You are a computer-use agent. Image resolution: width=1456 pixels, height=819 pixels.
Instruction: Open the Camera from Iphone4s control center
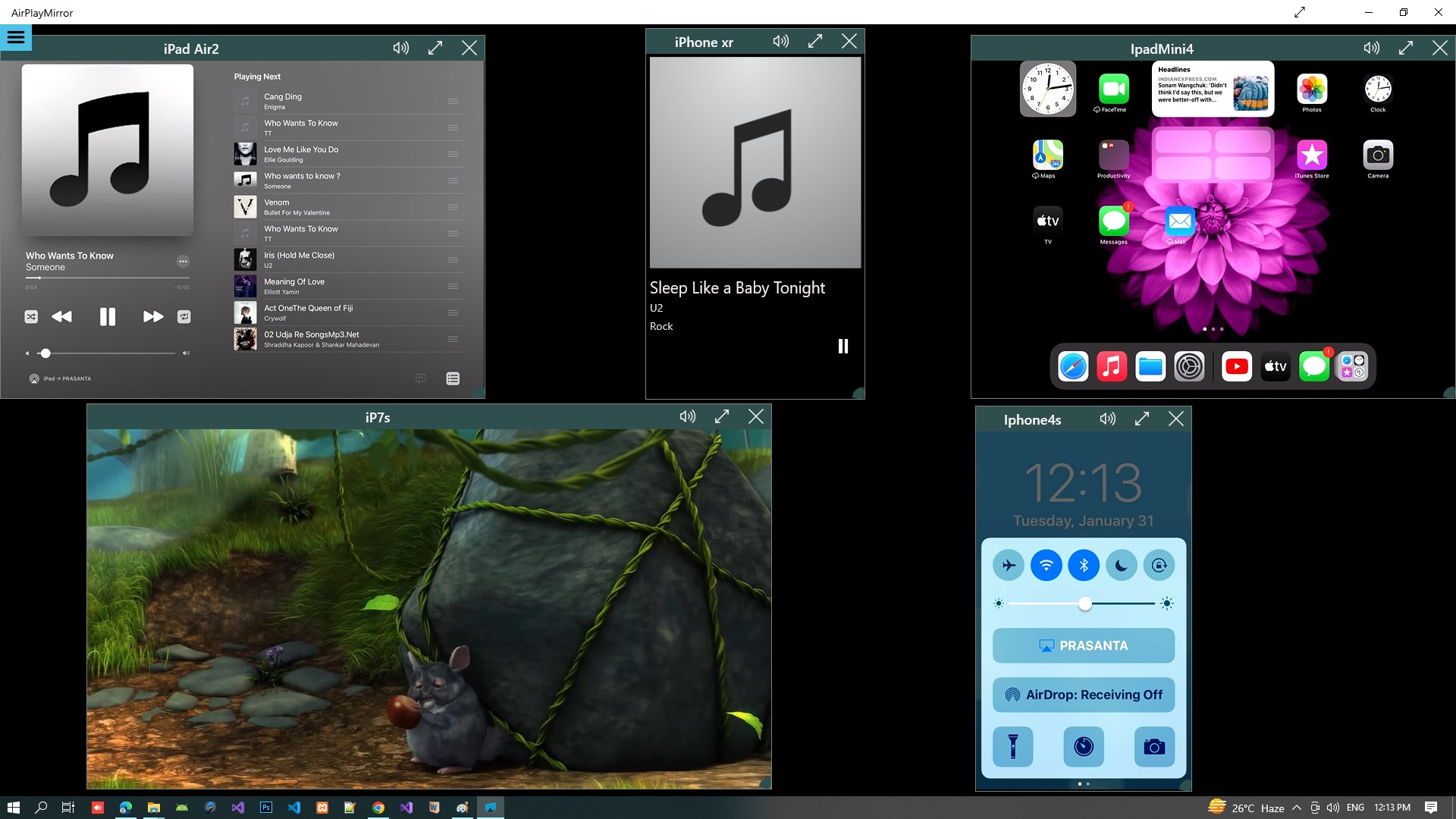[1155, 747]
